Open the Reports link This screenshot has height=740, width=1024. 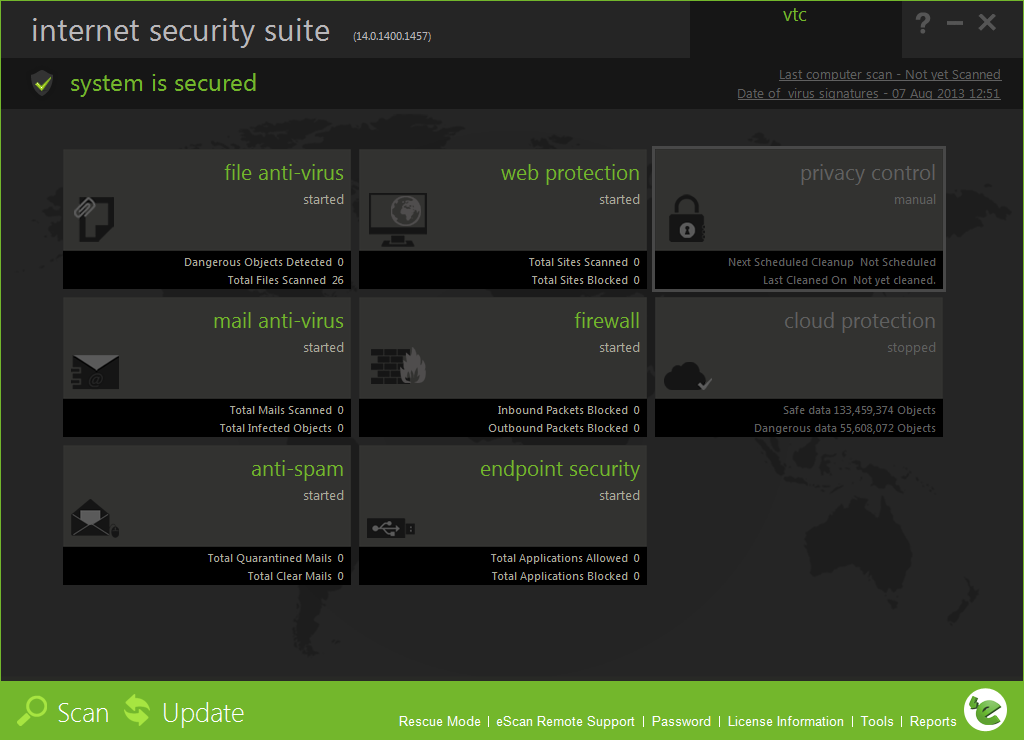[x=933, y=722]
